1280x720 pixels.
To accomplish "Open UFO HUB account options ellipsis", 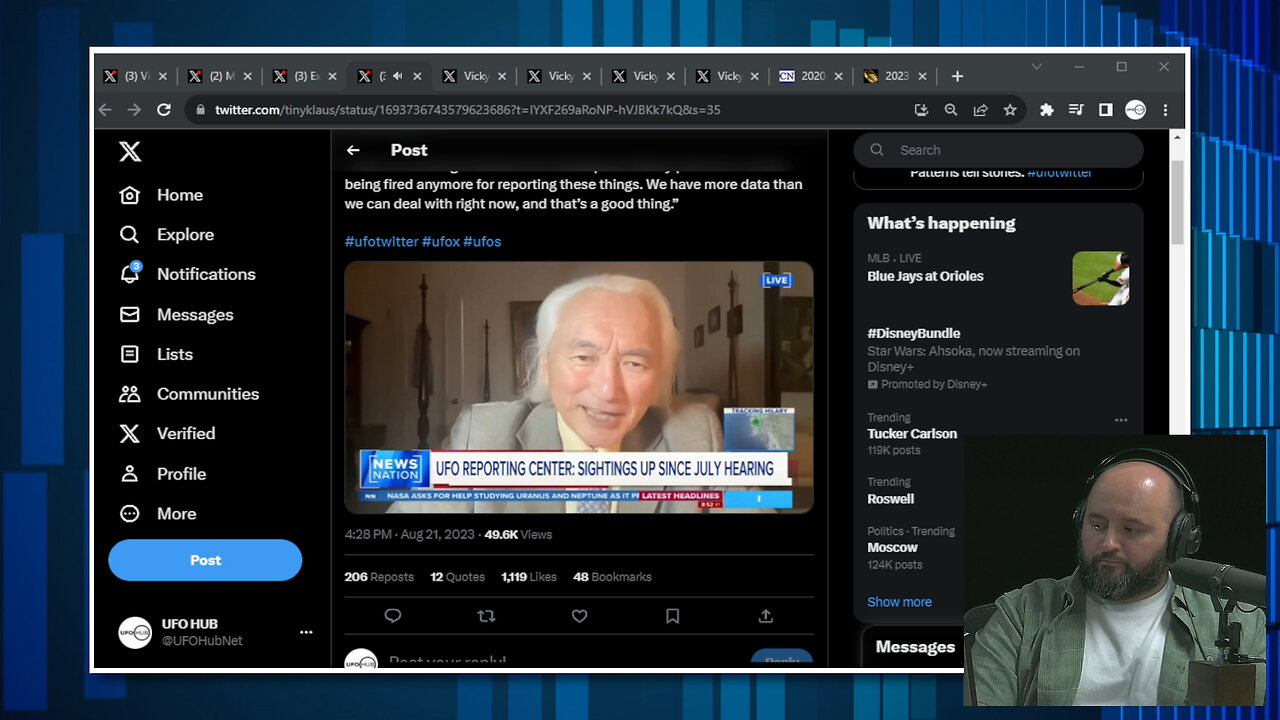I will click(306, 632).
